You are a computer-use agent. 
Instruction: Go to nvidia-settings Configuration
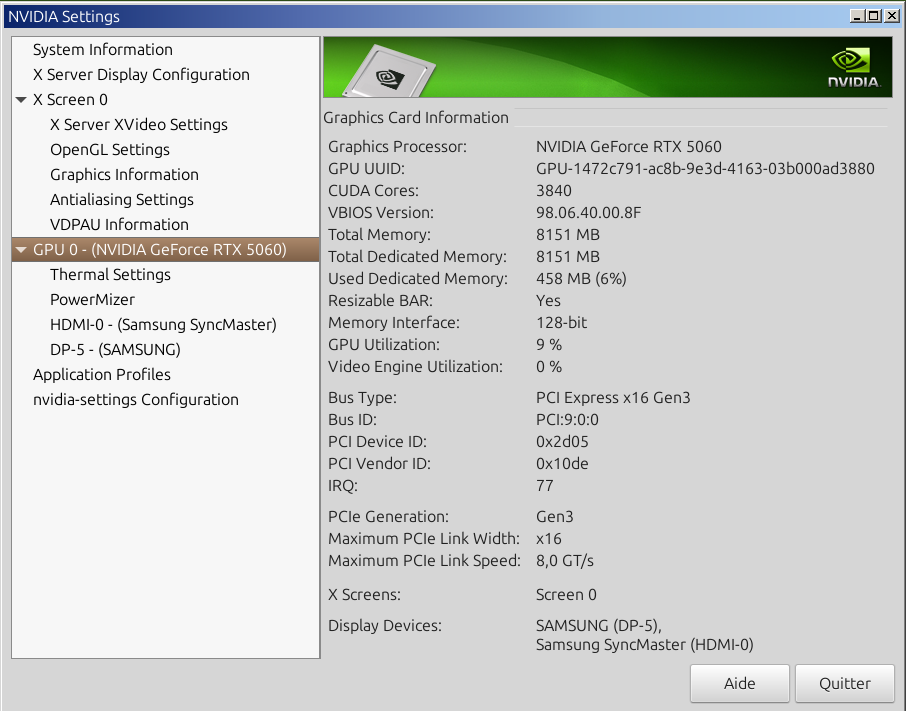point(135,400)
